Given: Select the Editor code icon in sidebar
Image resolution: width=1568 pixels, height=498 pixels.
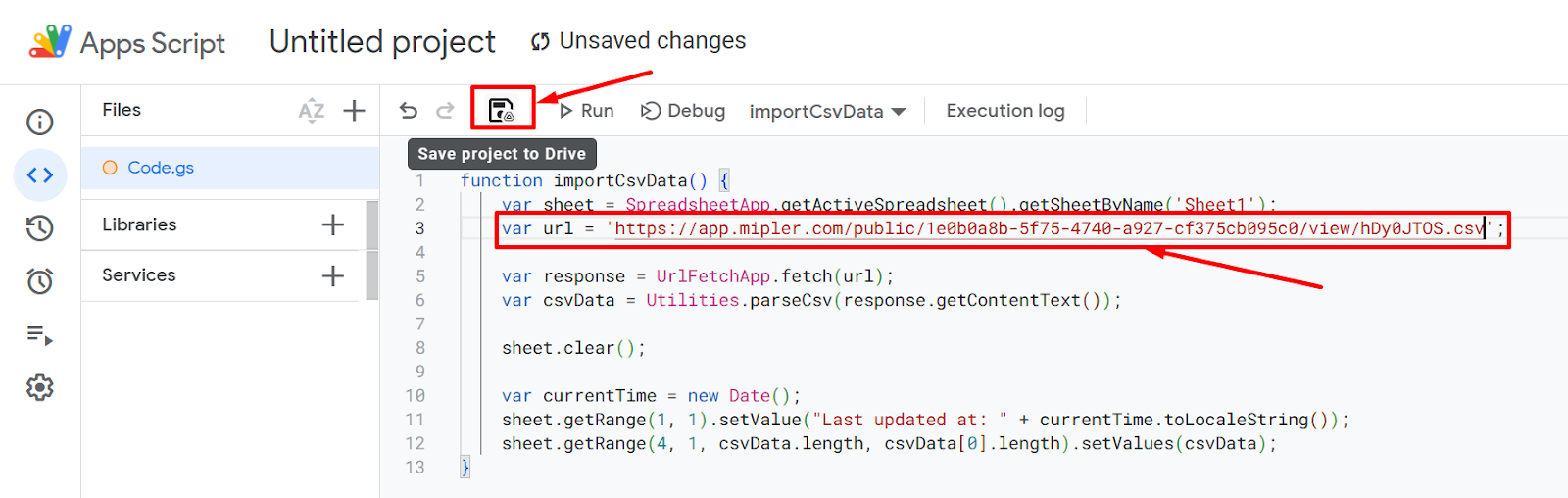Looking at the screenshot, I should (40, 175).
